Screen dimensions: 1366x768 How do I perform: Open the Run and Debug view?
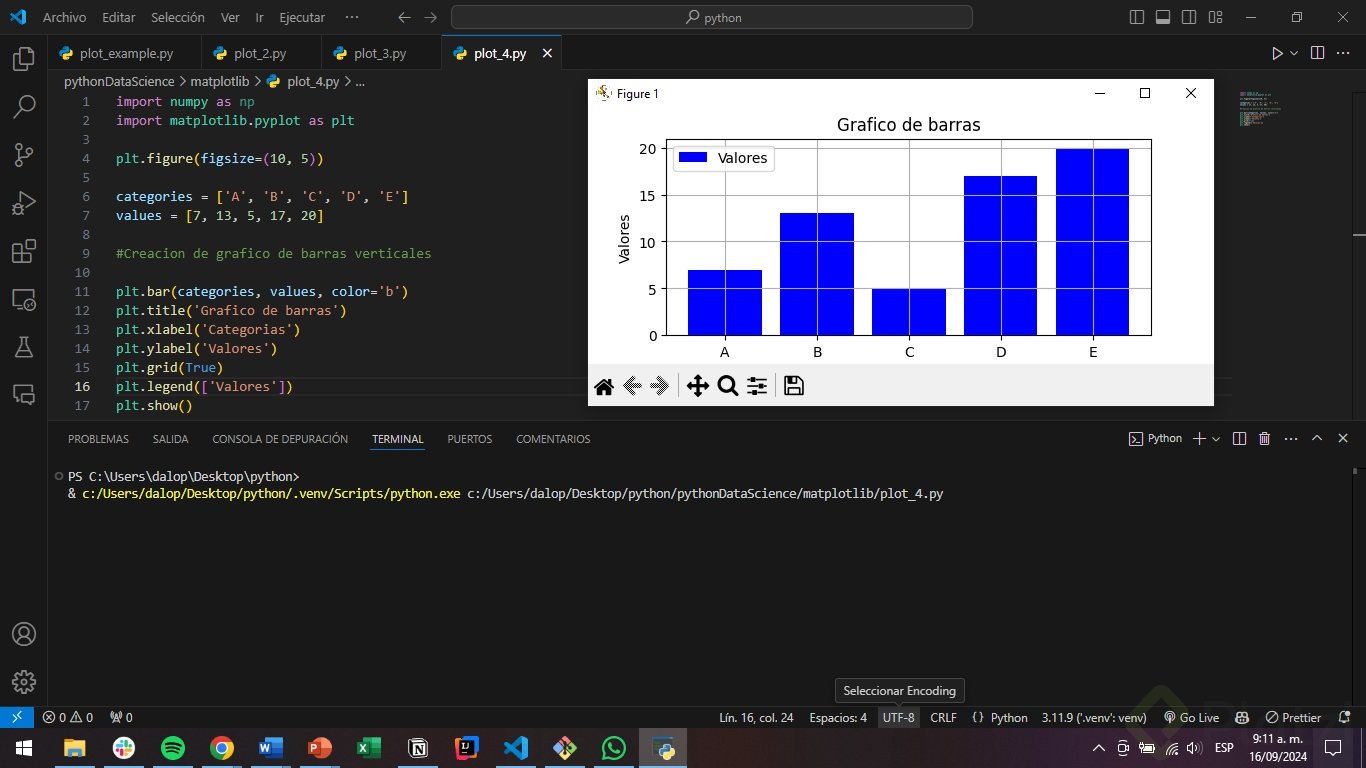(23, 203)
